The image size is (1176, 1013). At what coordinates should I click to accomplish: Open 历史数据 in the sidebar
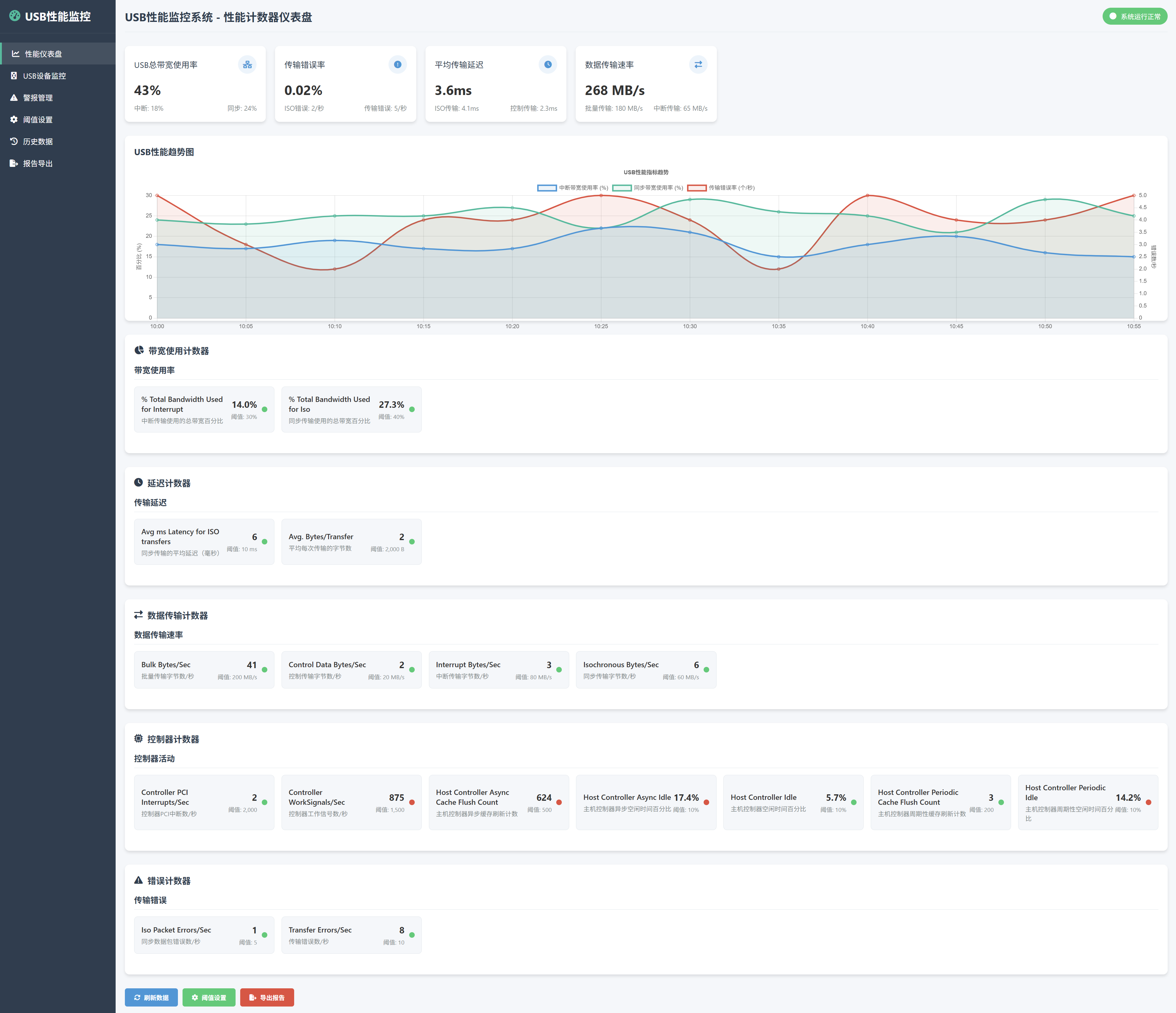coord(37,141)
